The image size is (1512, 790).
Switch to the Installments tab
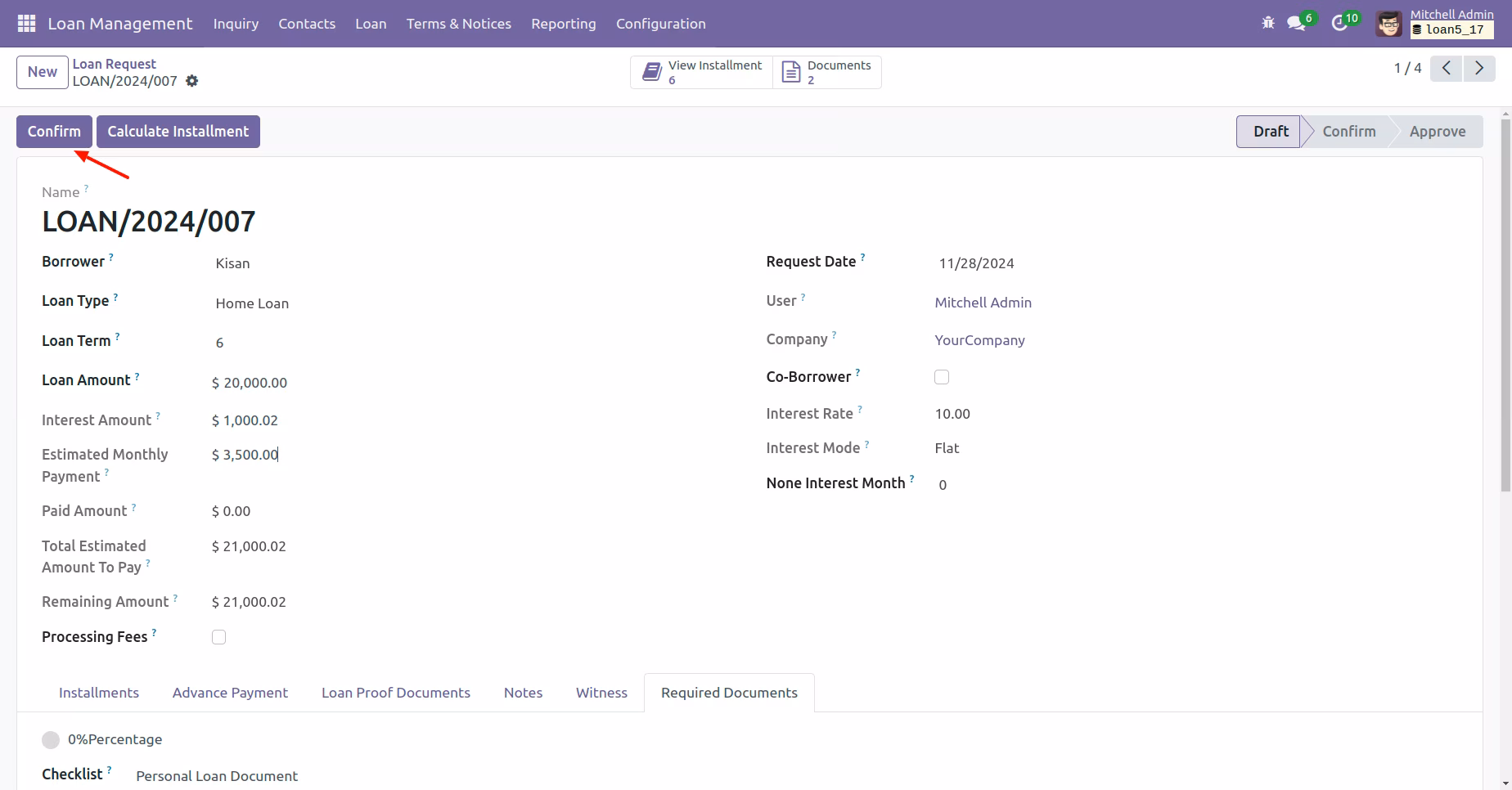pyautogui.click(x=99, y=693)
